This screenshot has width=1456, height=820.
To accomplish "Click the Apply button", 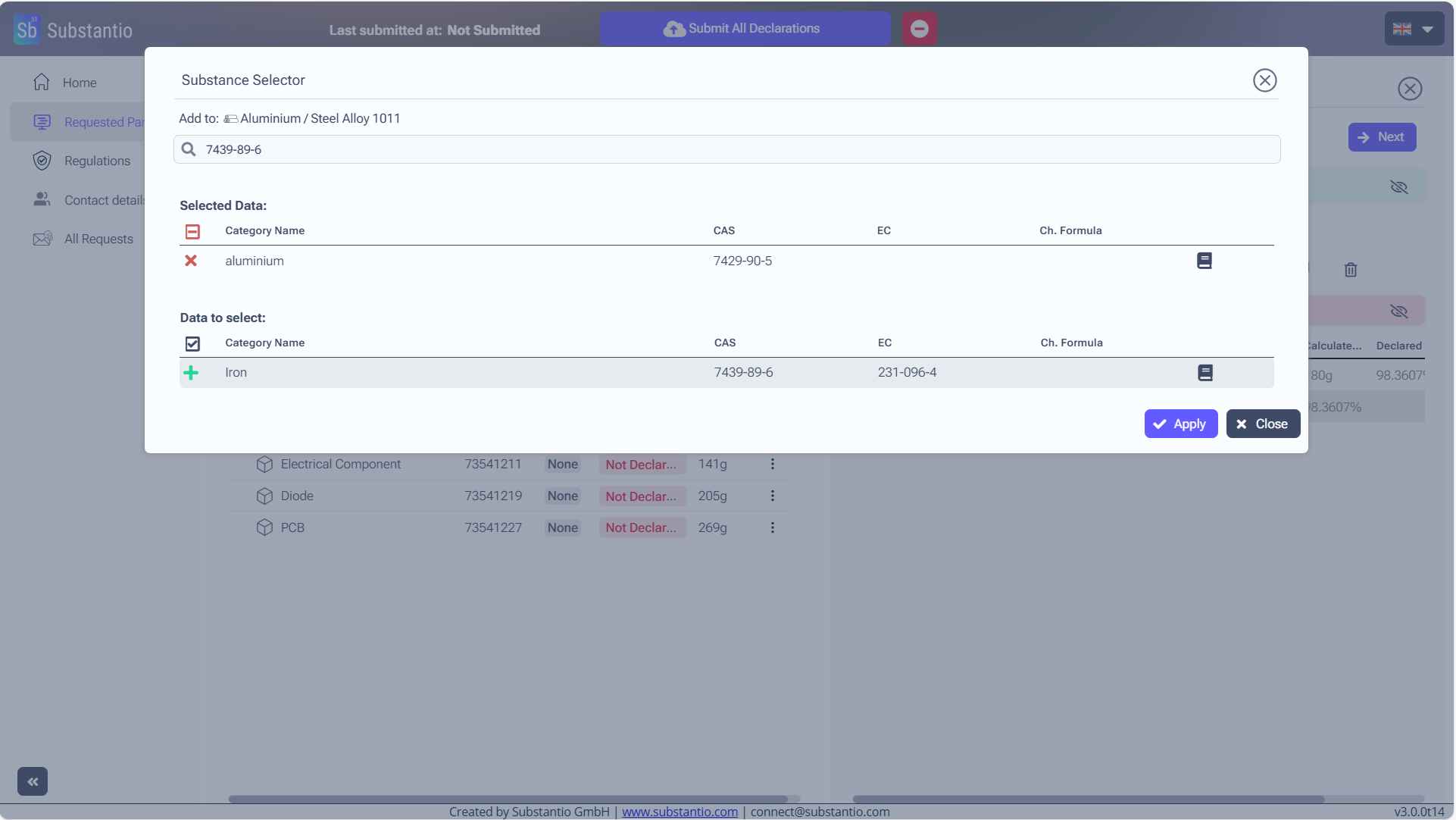I will coord(1180,424).
